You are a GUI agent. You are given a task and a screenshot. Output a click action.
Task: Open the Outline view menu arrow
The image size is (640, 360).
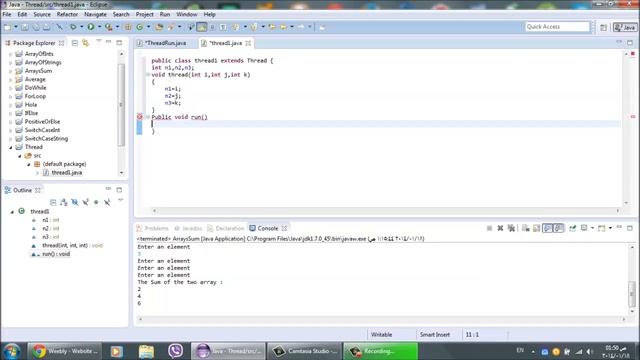click(120, 200)
